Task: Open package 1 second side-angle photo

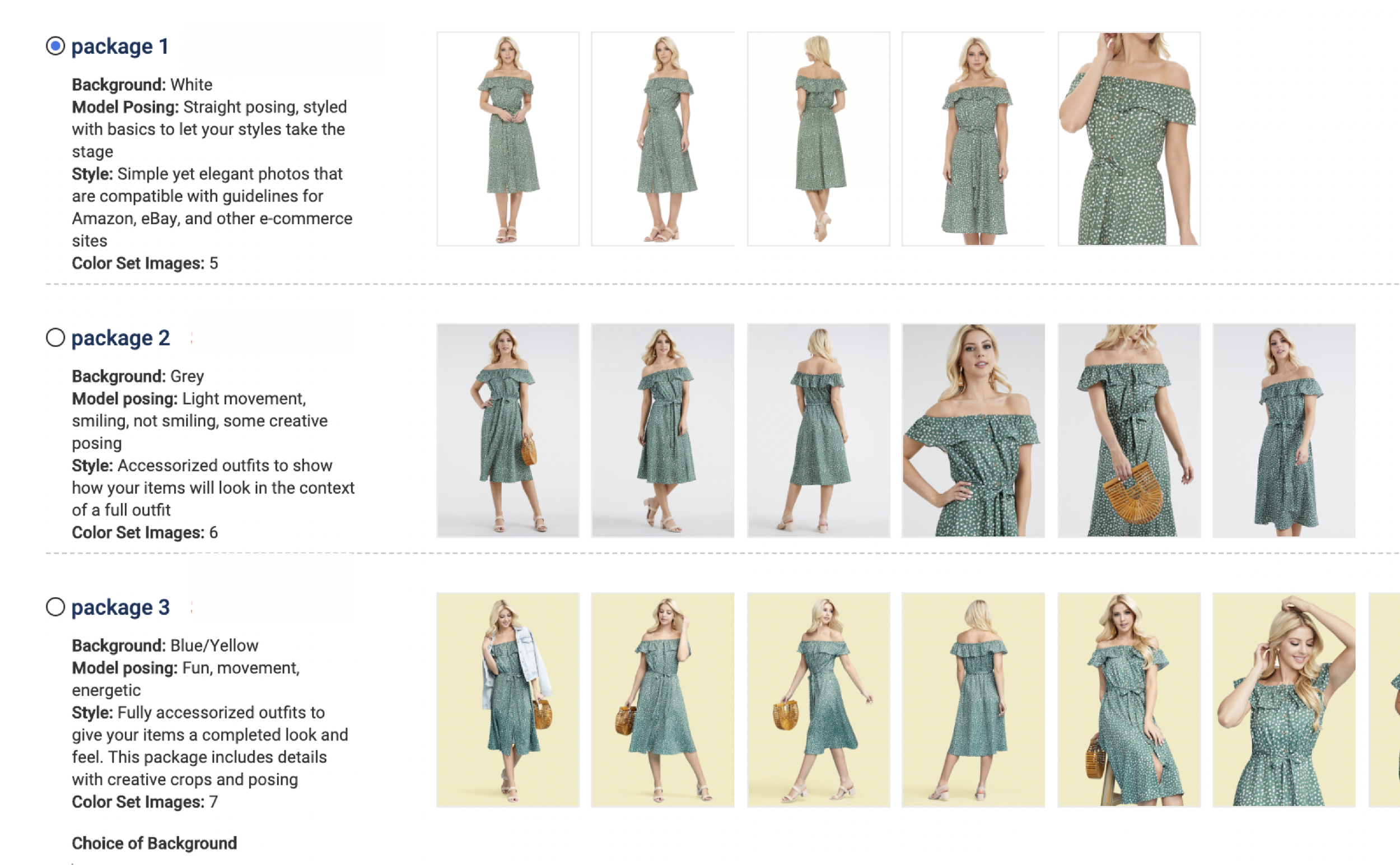Action: pyautogui.click(x=663, y=139)
